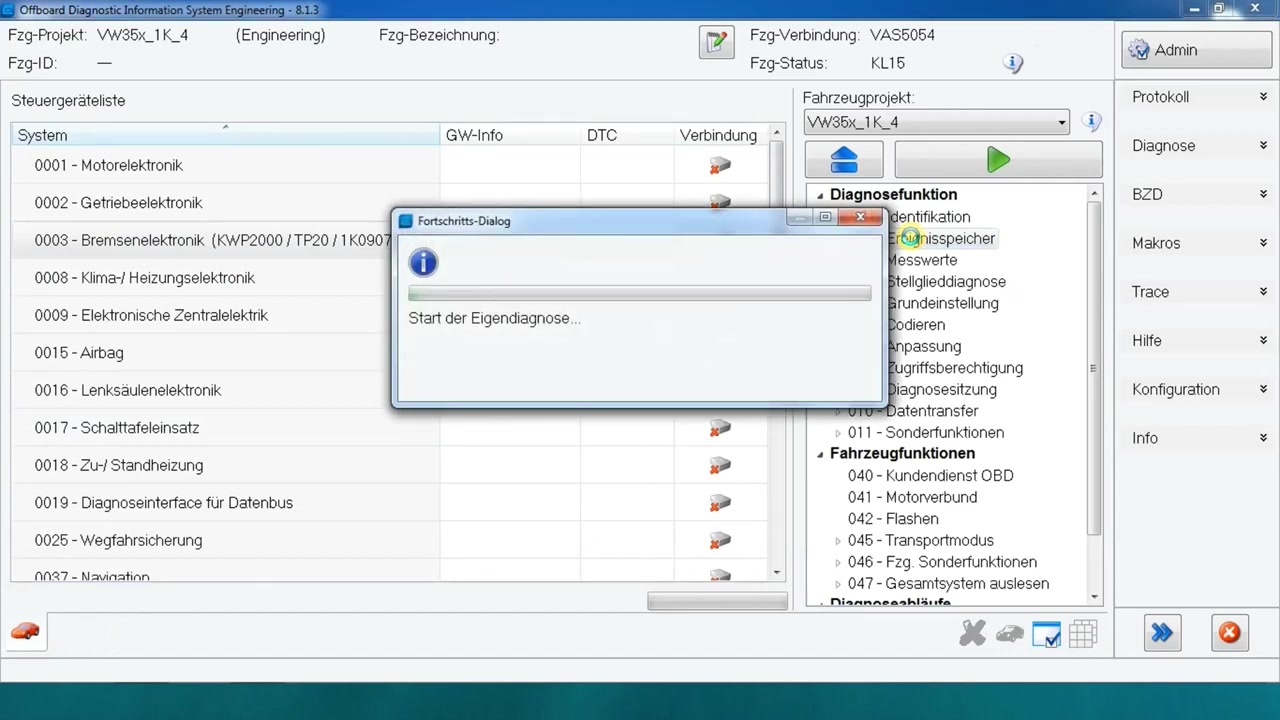
Task: Click the Fzg-Status info icon
Action: [1013, 63]
